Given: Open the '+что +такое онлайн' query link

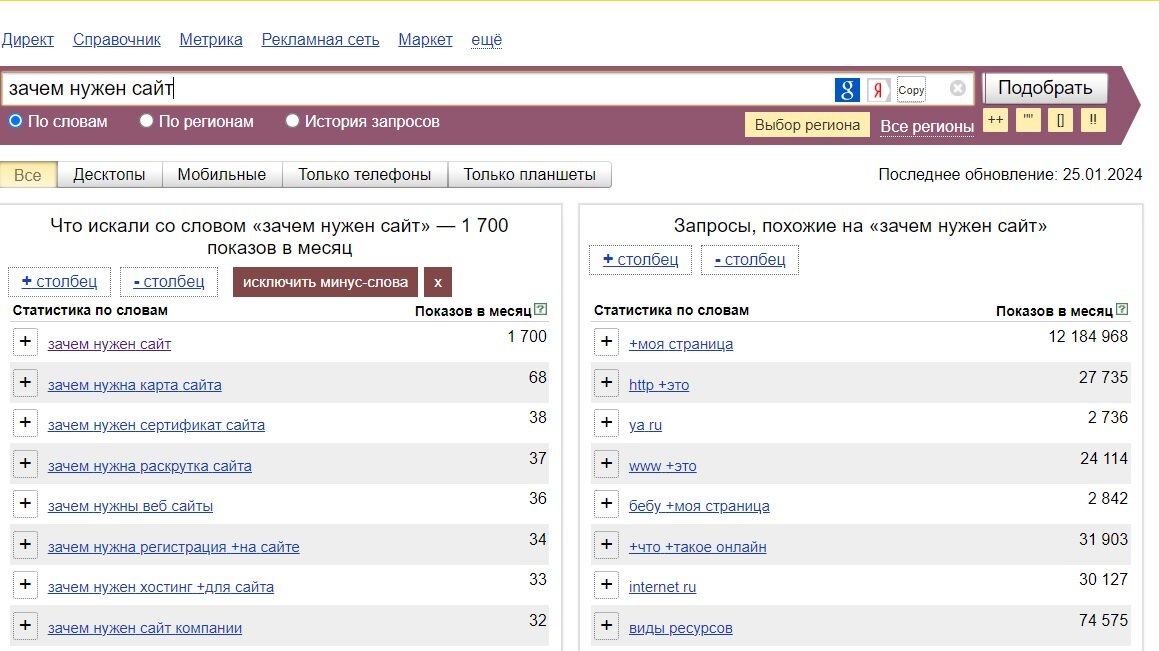Looking at the screenshot, I should click(x=697, y=547).
